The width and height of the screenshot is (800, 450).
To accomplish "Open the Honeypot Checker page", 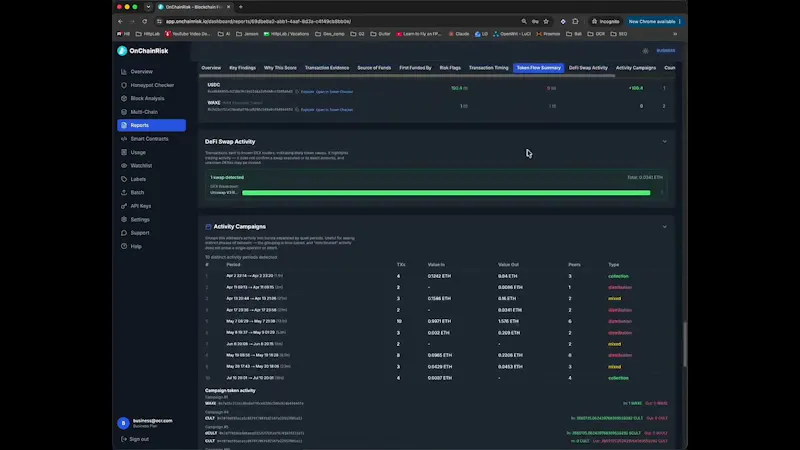I will [152, 85].
